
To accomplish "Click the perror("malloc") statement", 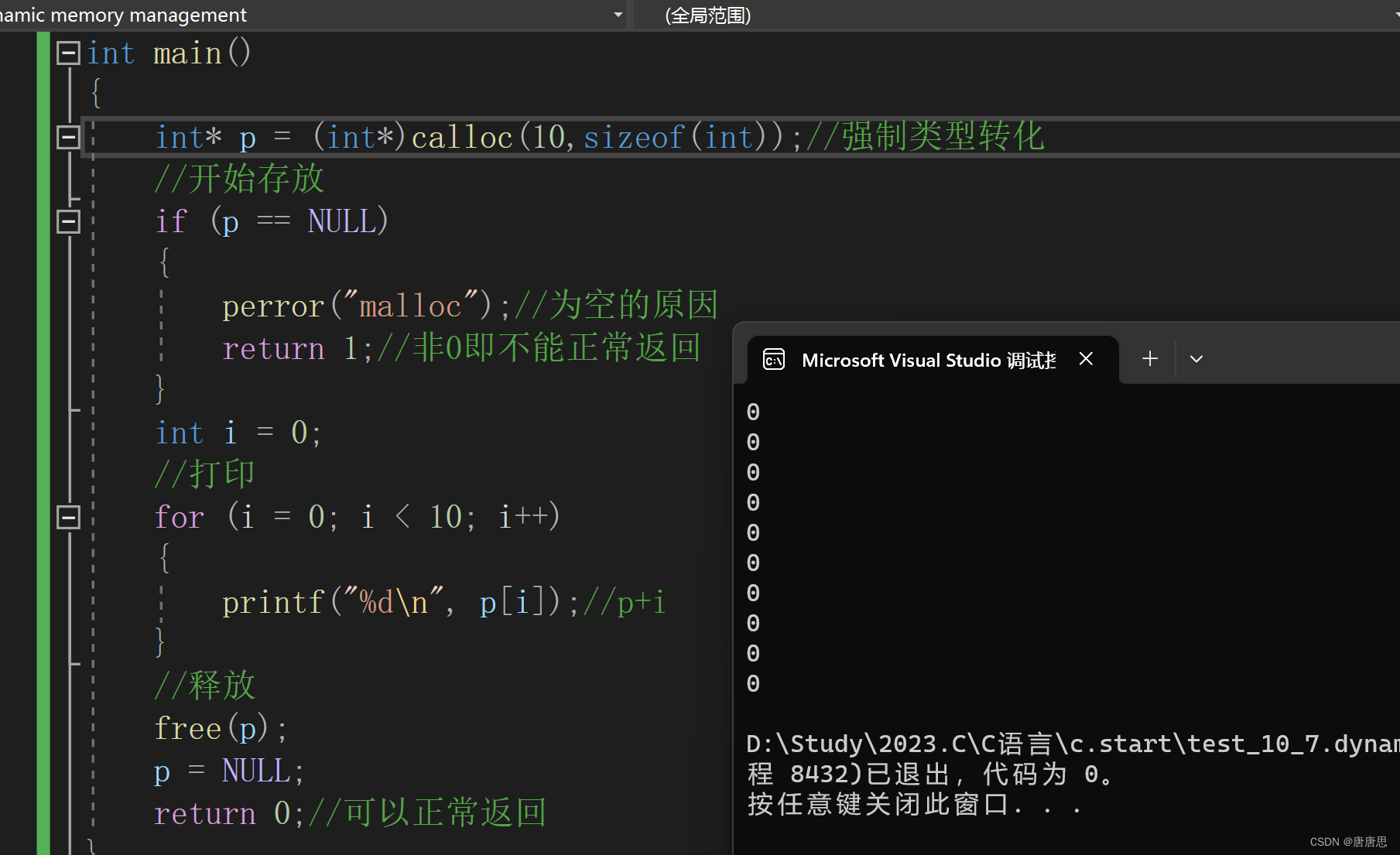I will (366, 306).
